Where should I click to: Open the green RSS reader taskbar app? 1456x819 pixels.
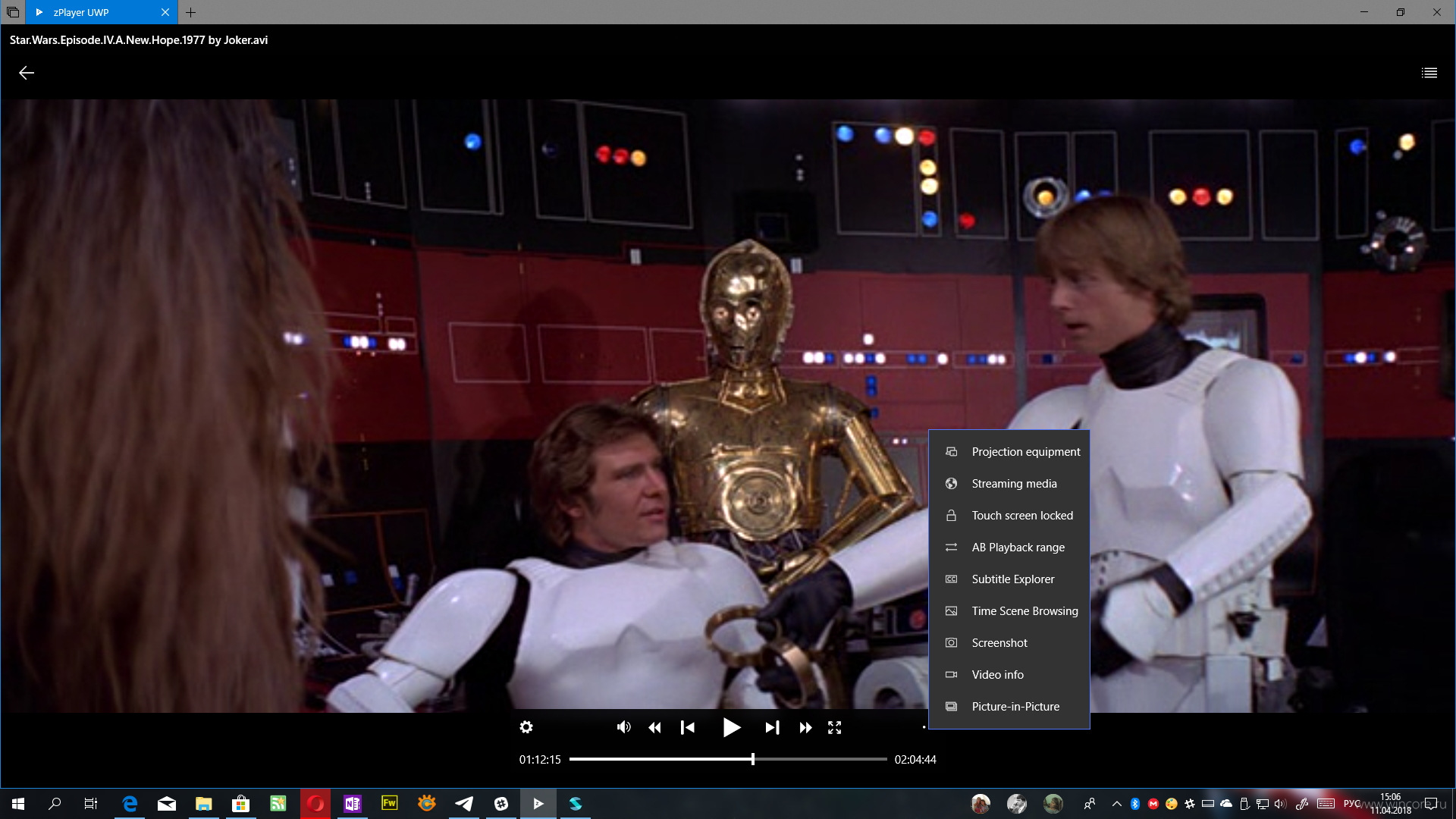278,804
